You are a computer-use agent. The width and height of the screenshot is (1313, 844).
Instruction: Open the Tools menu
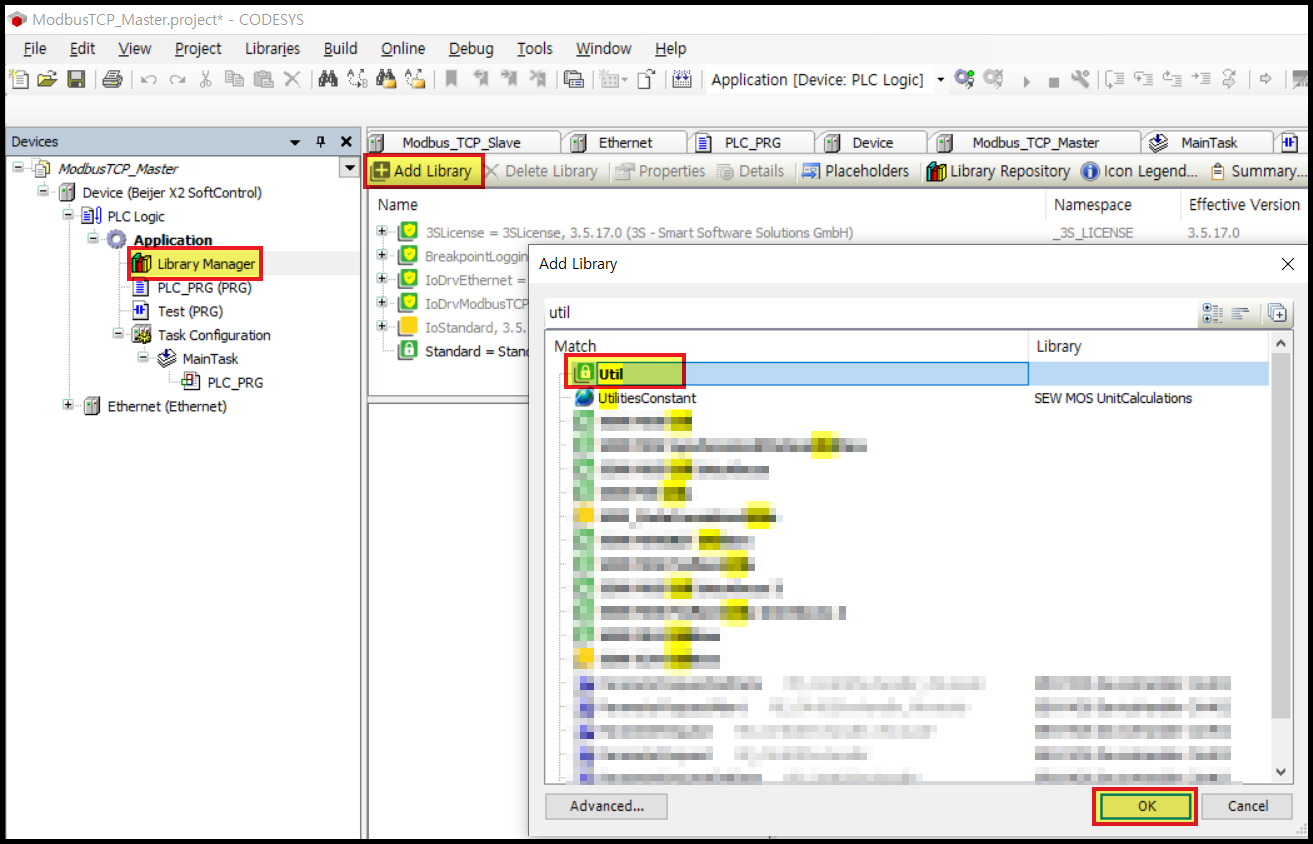pos(535,48)
